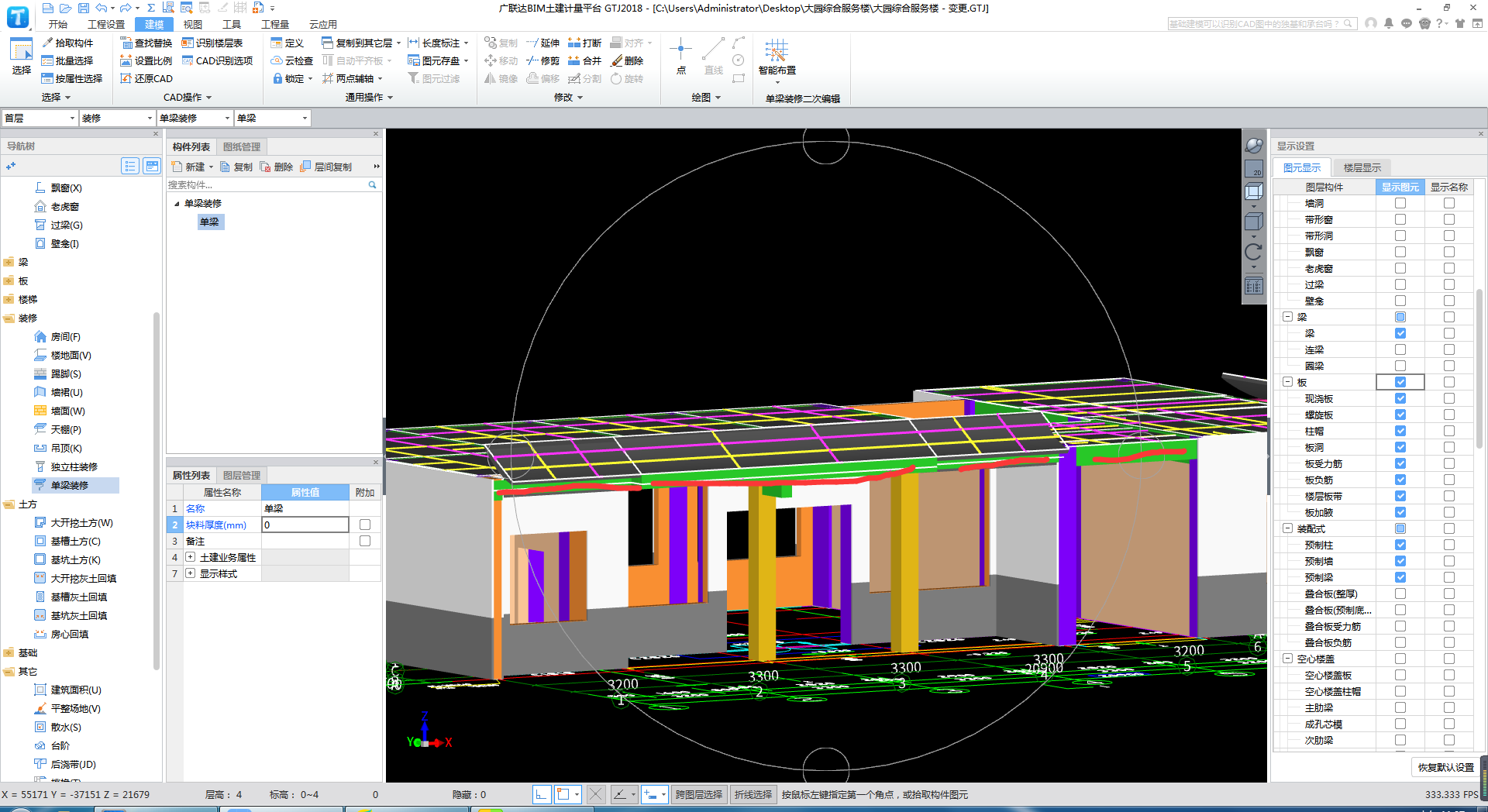Toggle 显示图元 checkbox for 现浇板
1488x812 pixels.
click(x=1400, y=398)
